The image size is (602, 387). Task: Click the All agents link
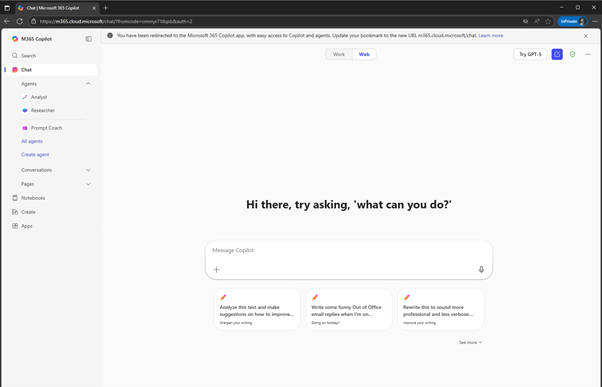coord(32,141)
